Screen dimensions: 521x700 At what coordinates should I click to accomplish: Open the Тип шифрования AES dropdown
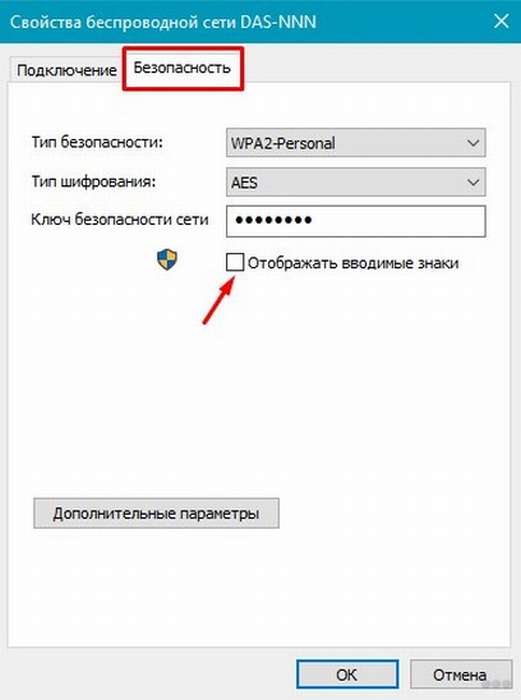pos(356,182)
